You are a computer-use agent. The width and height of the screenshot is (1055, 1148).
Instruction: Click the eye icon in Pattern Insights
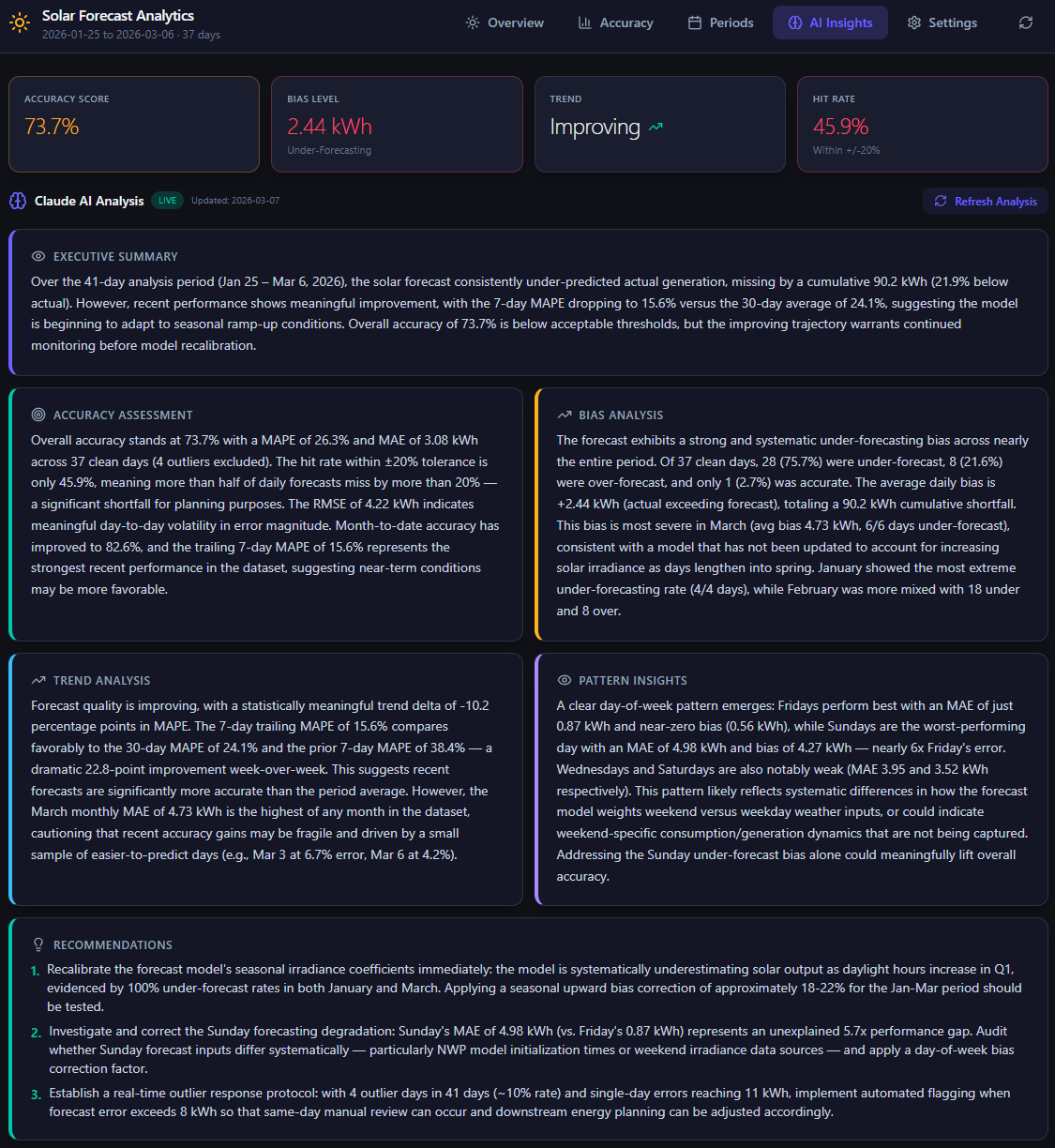pyautogui.click(x=565, y=680)
